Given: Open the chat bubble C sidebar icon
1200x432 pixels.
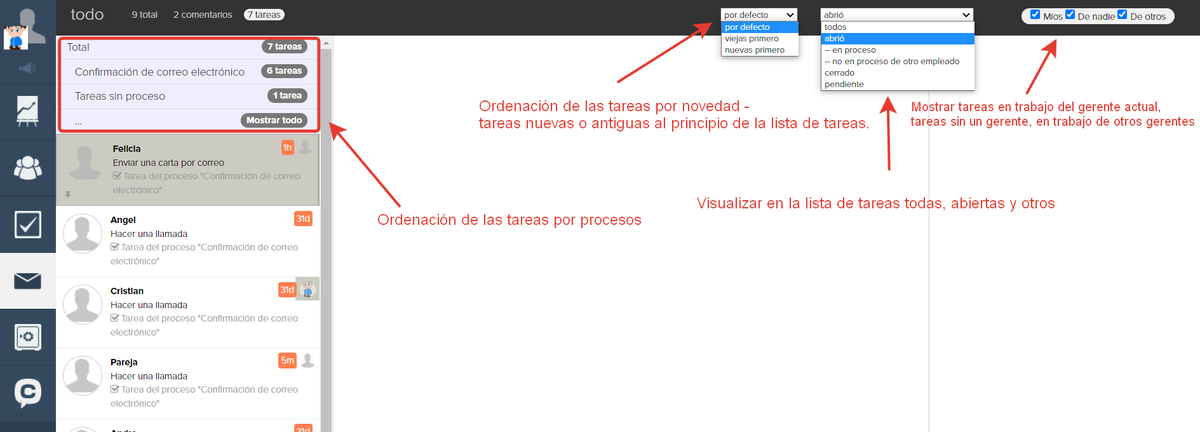Looking at the screenshot, I should coord(27,393).
